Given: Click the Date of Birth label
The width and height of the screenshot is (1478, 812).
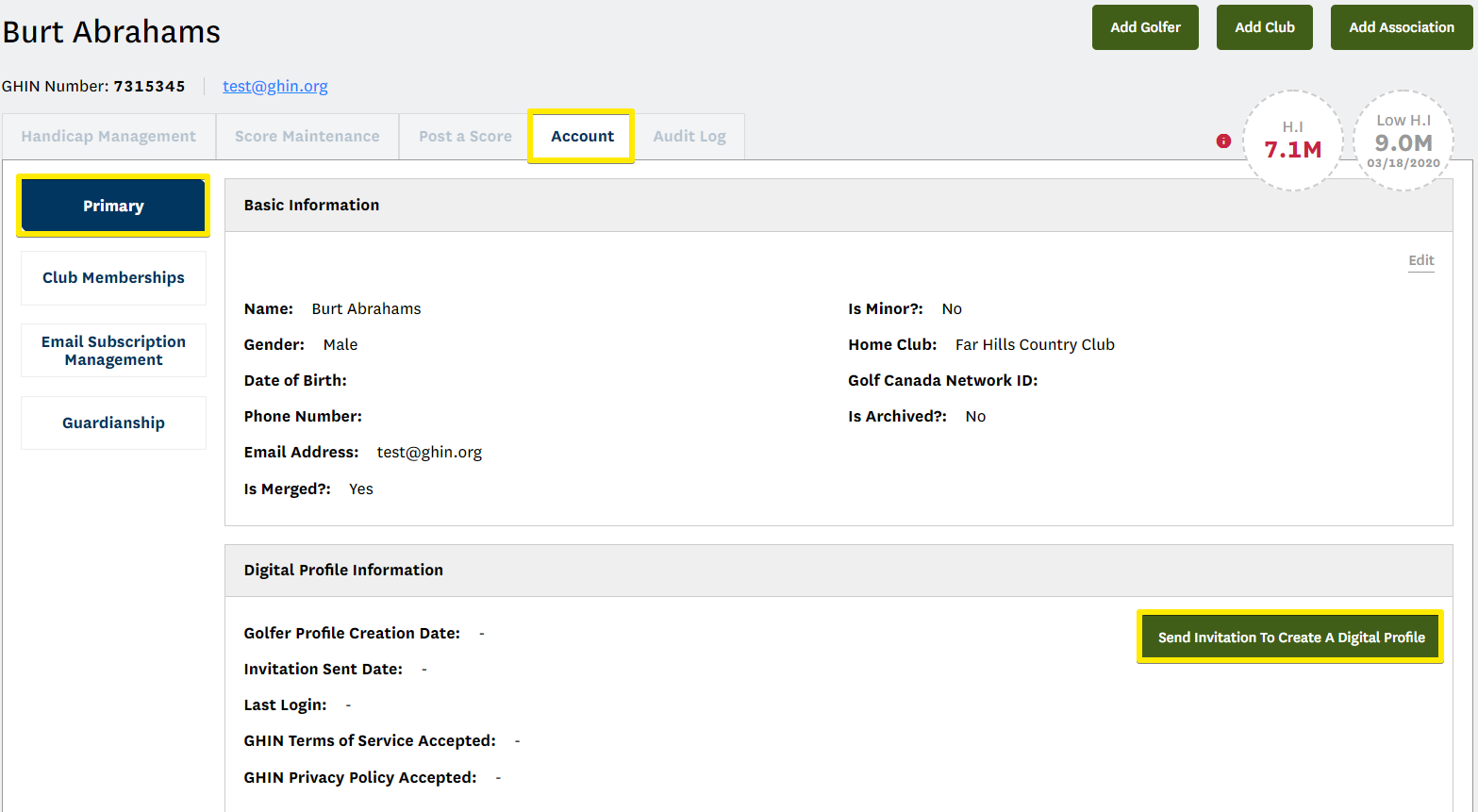Looking at the screenshot, I should (295, 381).
